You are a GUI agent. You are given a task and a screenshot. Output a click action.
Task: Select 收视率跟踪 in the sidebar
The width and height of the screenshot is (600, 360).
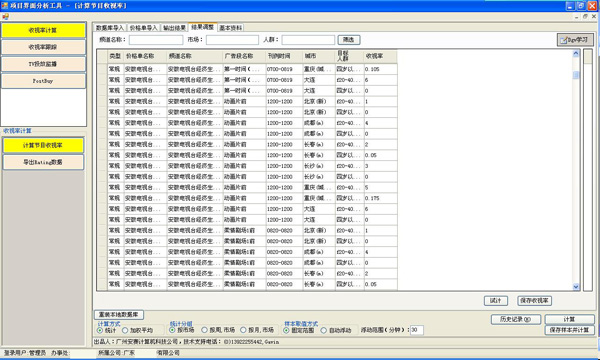43,47
